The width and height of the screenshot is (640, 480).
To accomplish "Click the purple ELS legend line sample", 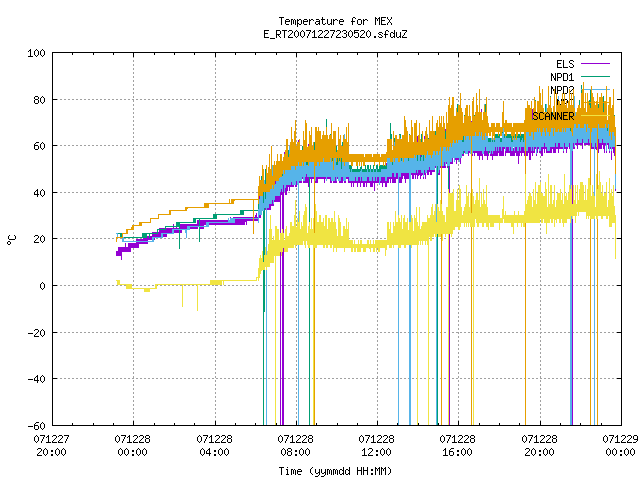I will click(595, 64).
